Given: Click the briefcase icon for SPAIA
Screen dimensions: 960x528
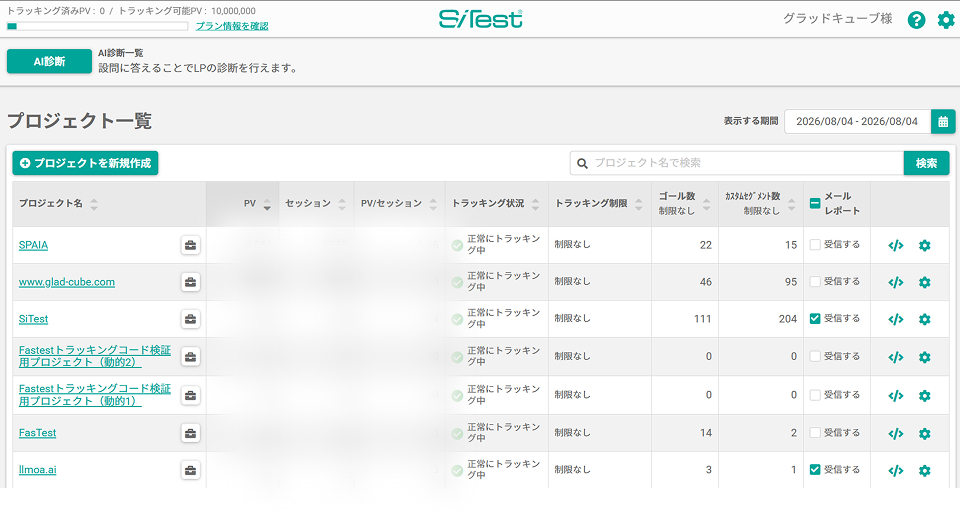Looking at the screenshot, I should (x=190, y=245).
